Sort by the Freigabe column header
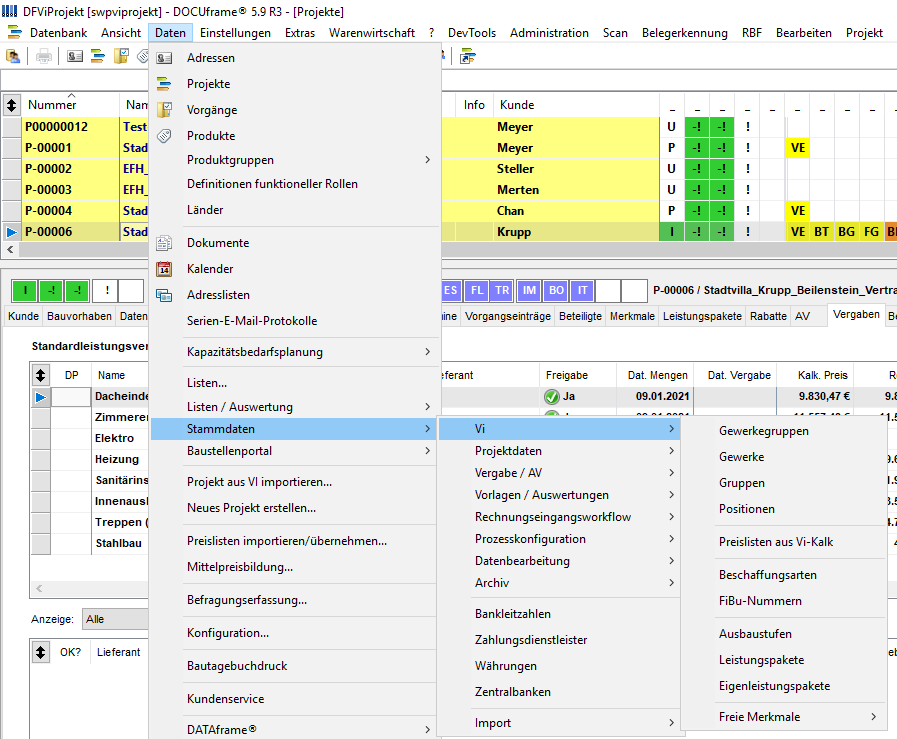Screen dimensions: 897x739 click(577, 375)
